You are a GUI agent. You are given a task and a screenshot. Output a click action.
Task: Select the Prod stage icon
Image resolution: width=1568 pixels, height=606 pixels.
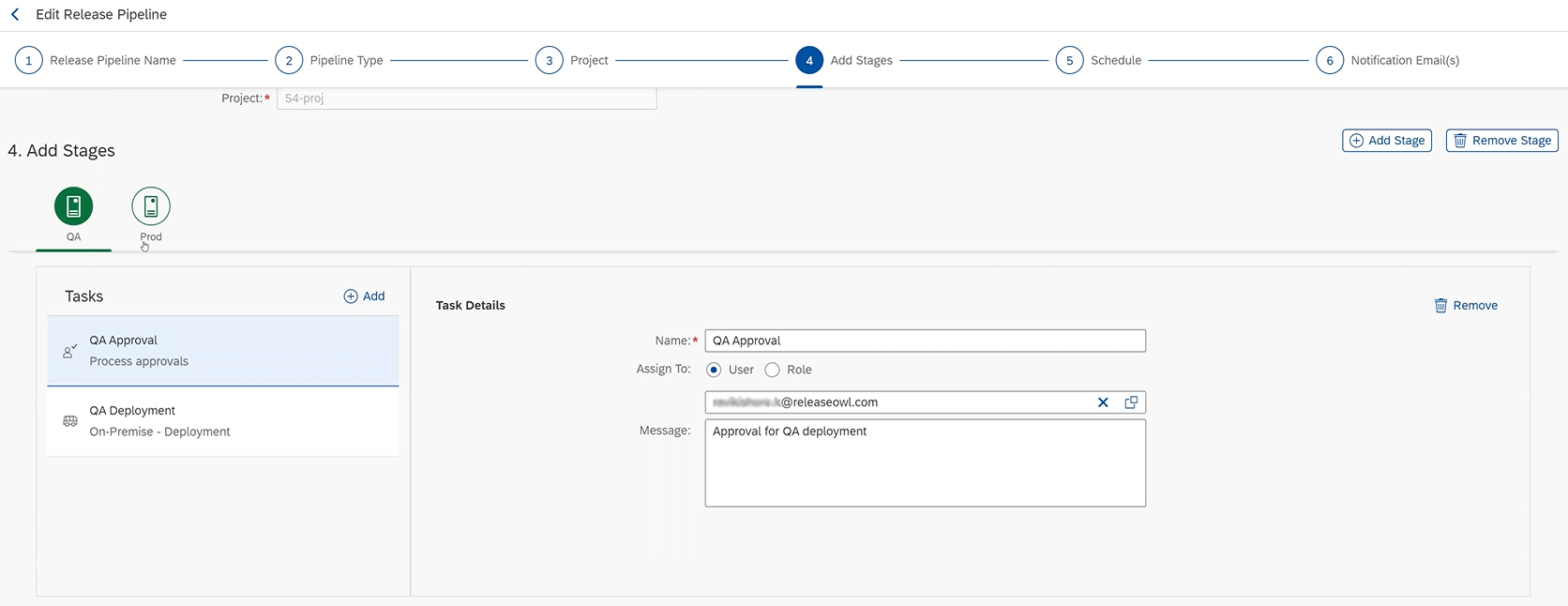151,206
